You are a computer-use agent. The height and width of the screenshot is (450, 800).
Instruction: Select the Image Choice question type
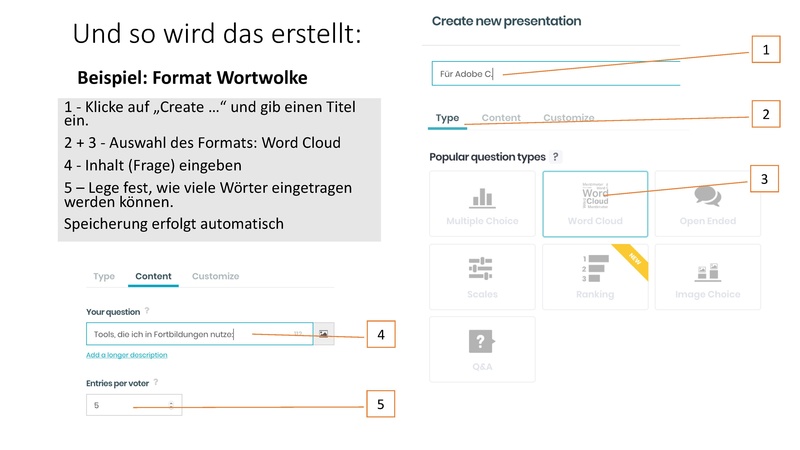click(x=707, y=277)
